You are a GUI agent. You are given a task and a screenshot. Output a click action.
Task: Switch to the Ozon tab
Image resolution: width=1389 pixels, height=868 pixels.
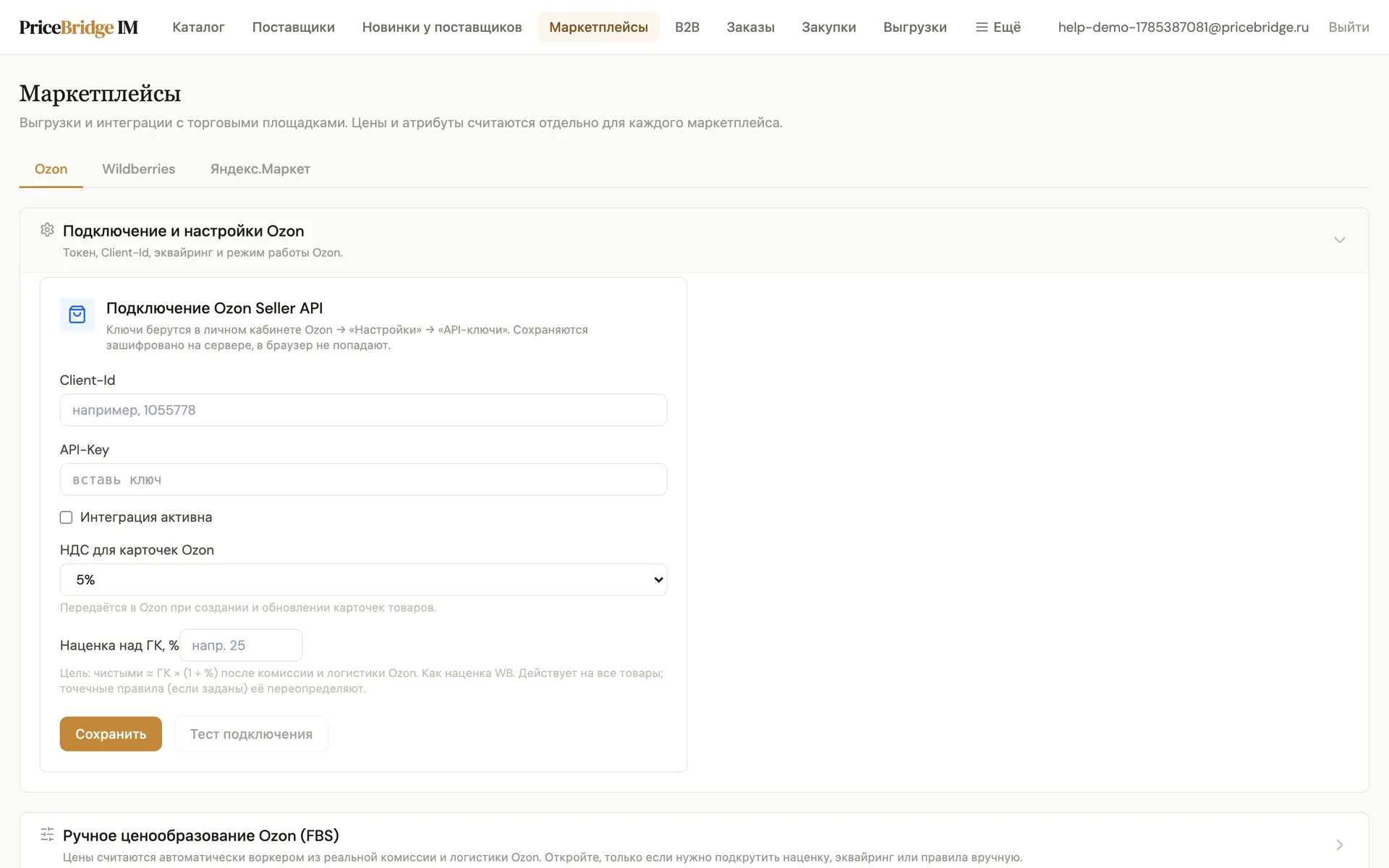click(x=51, y=169)
